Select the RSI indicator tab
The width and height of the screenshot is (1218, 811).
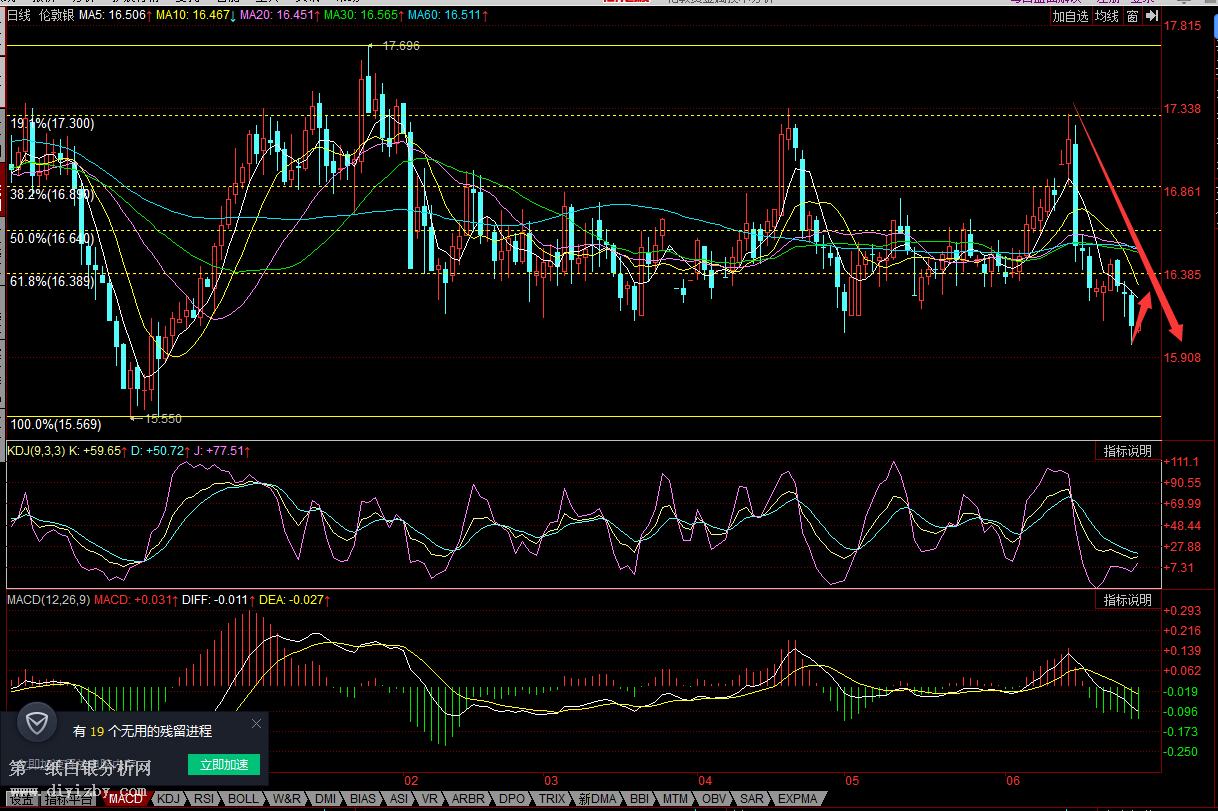[x=204, y=799]
